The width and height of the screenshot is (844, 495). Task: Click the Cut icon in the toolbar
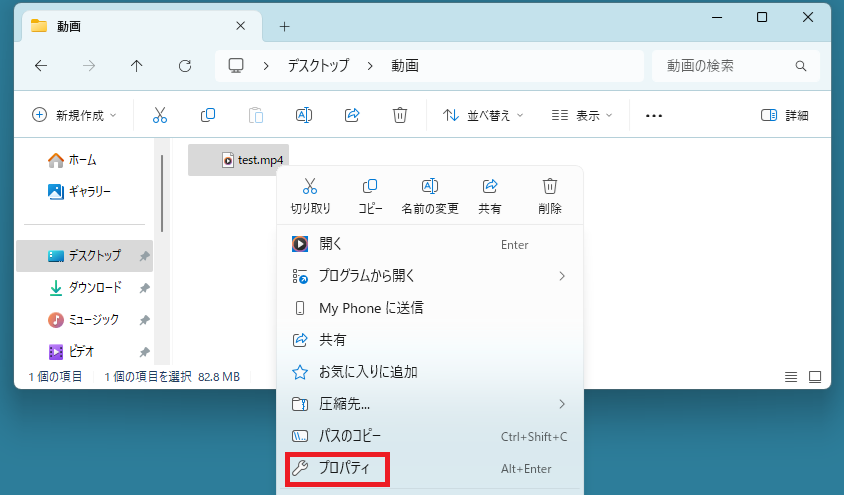point(160,115)
